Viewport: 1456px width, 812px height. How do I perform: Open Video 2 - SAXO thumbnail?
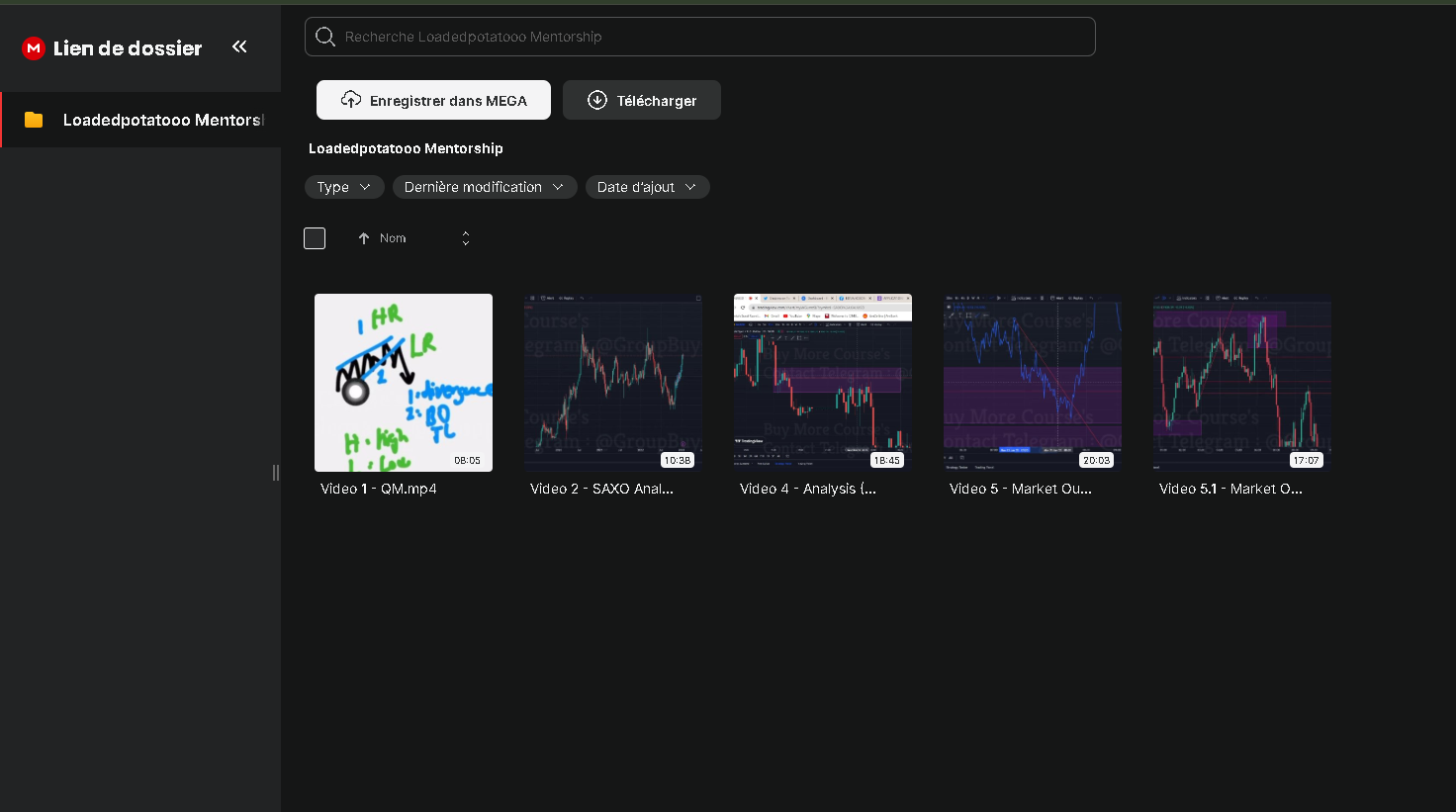[x=613, y=383]
